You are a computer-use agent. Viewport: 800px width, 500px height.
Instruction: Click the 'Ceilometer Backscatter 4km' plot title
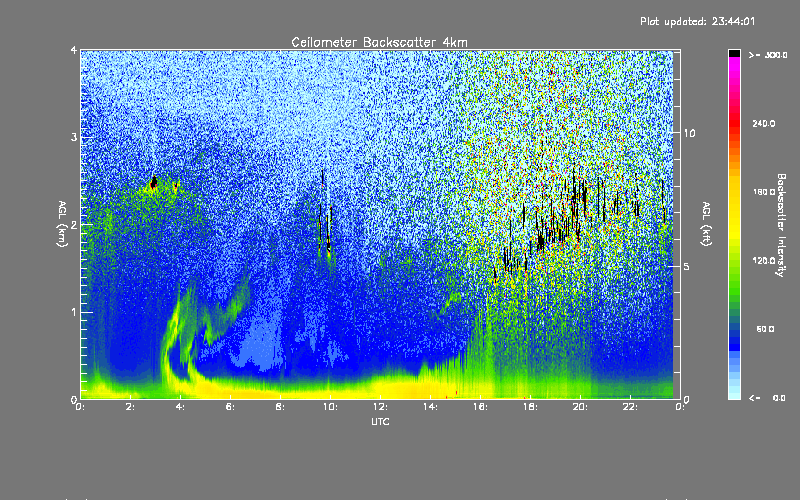379,42
